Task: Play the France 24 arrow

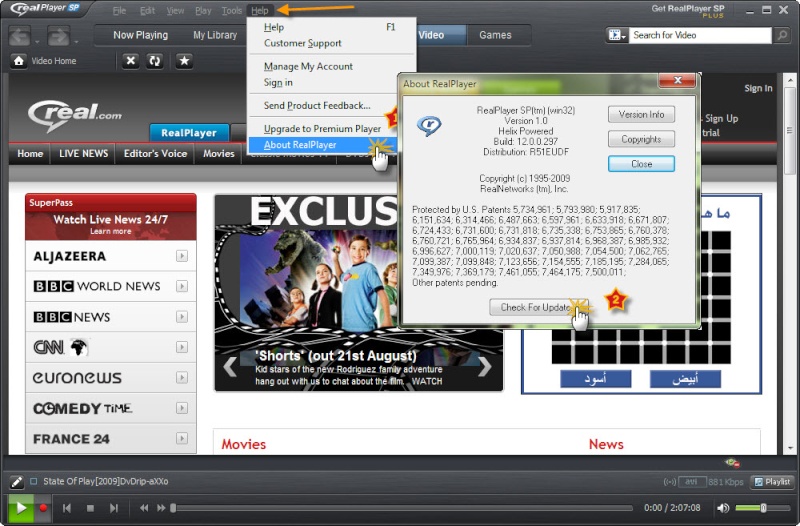Action: coord(182,438)
